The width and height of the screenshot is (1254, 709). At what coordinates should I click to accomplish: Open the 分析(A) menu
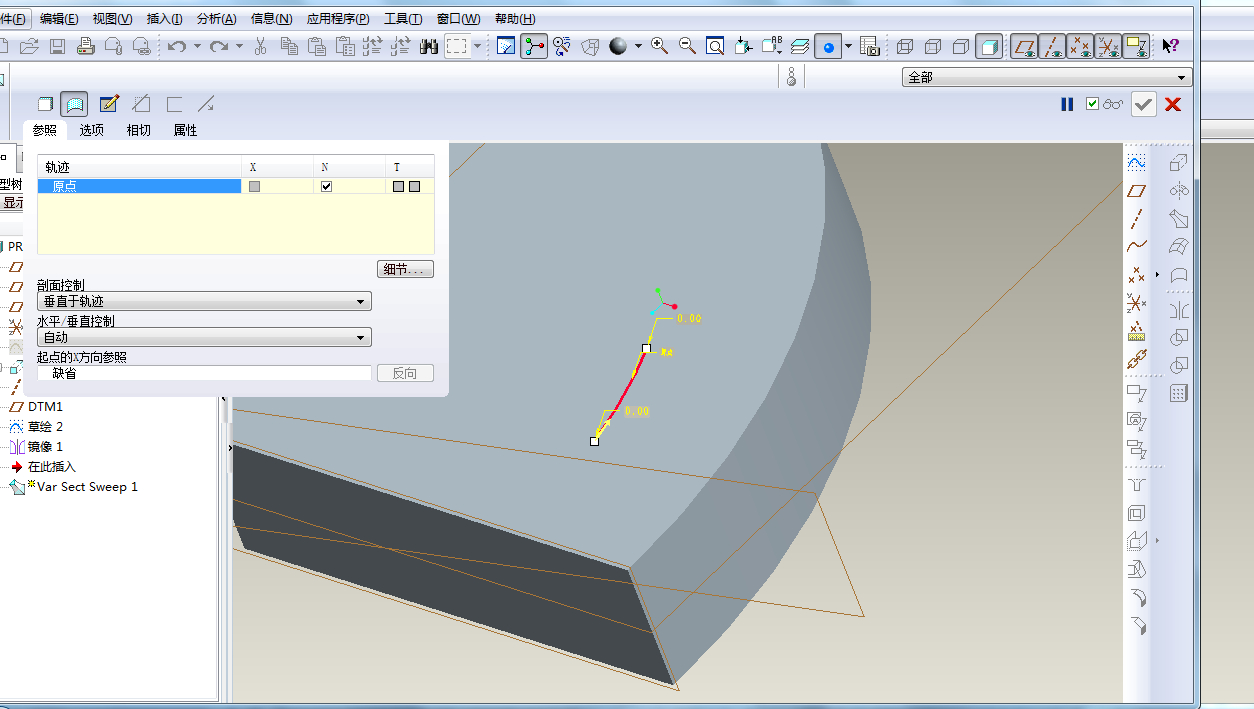[x=216, y=19]
